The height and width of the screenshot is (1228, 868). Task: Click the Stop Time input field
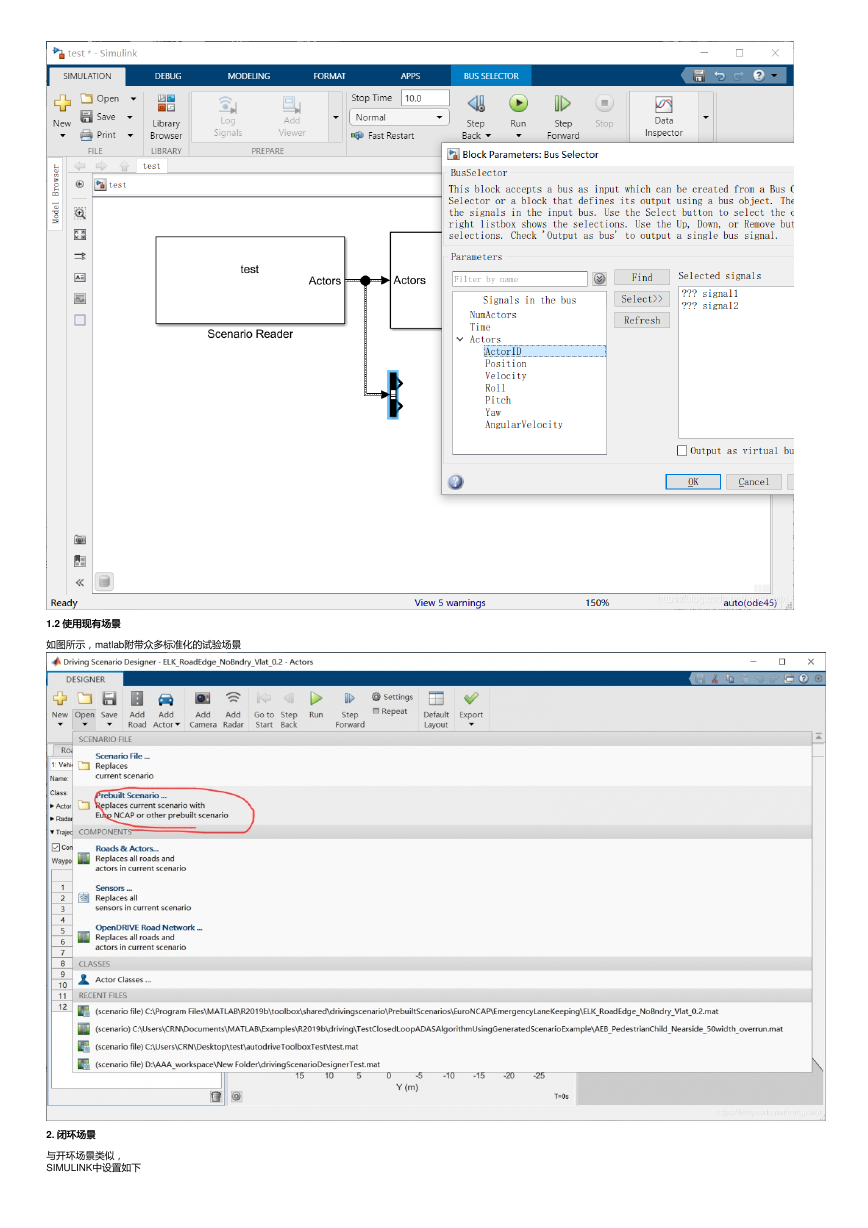[x=425, y=98]
